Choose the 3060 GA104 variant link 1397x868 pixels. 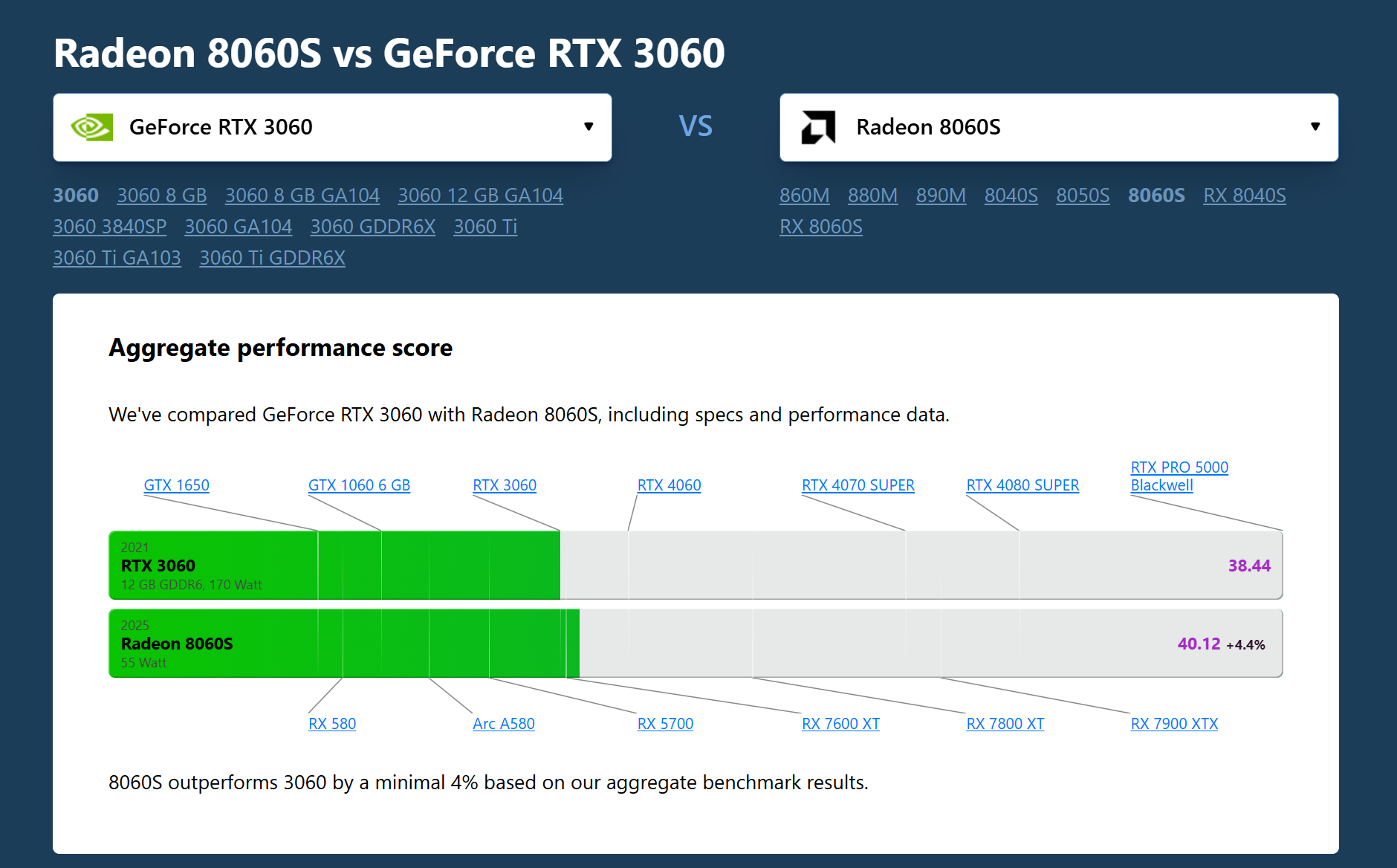(x=239, y=227)
